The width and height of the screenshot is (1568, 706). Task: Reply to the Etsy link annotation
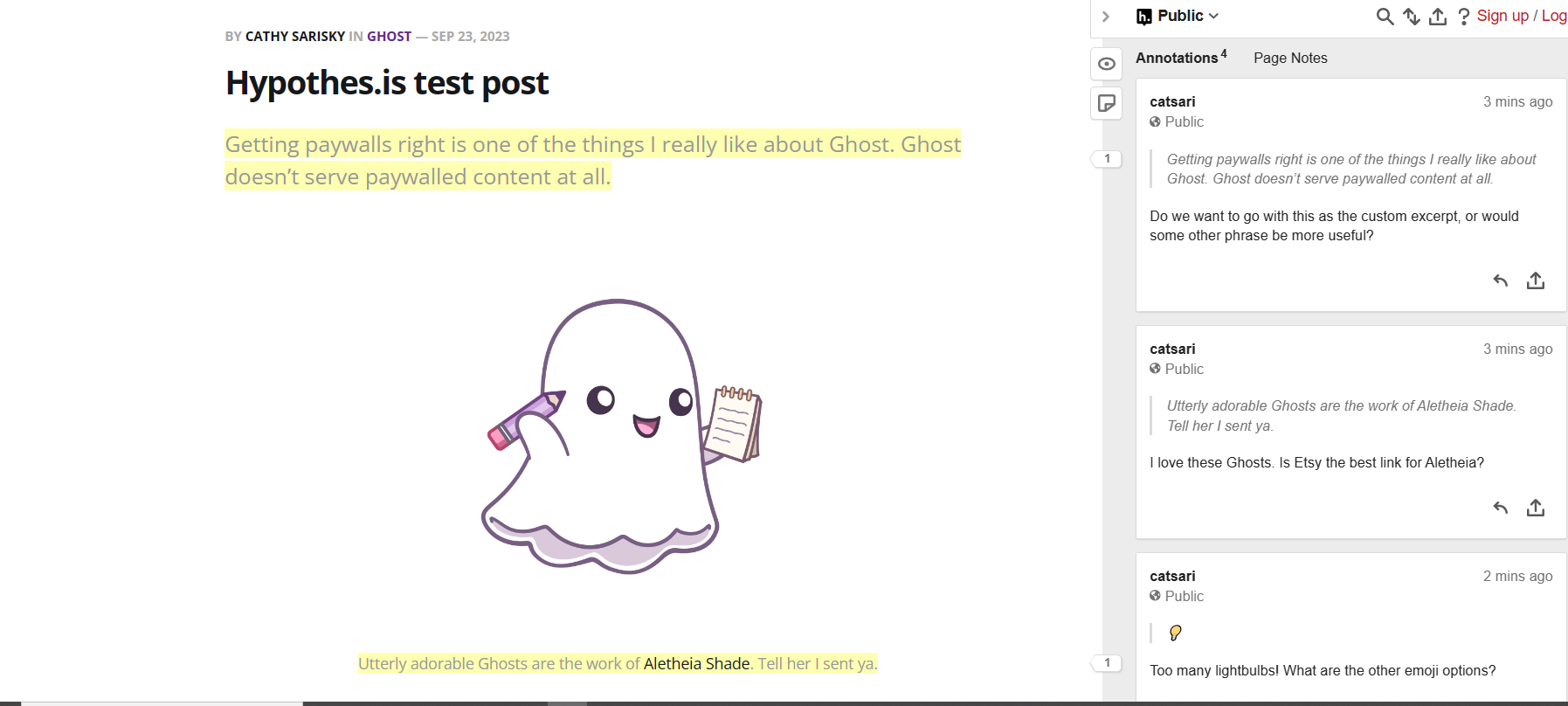click(1501, 508)
